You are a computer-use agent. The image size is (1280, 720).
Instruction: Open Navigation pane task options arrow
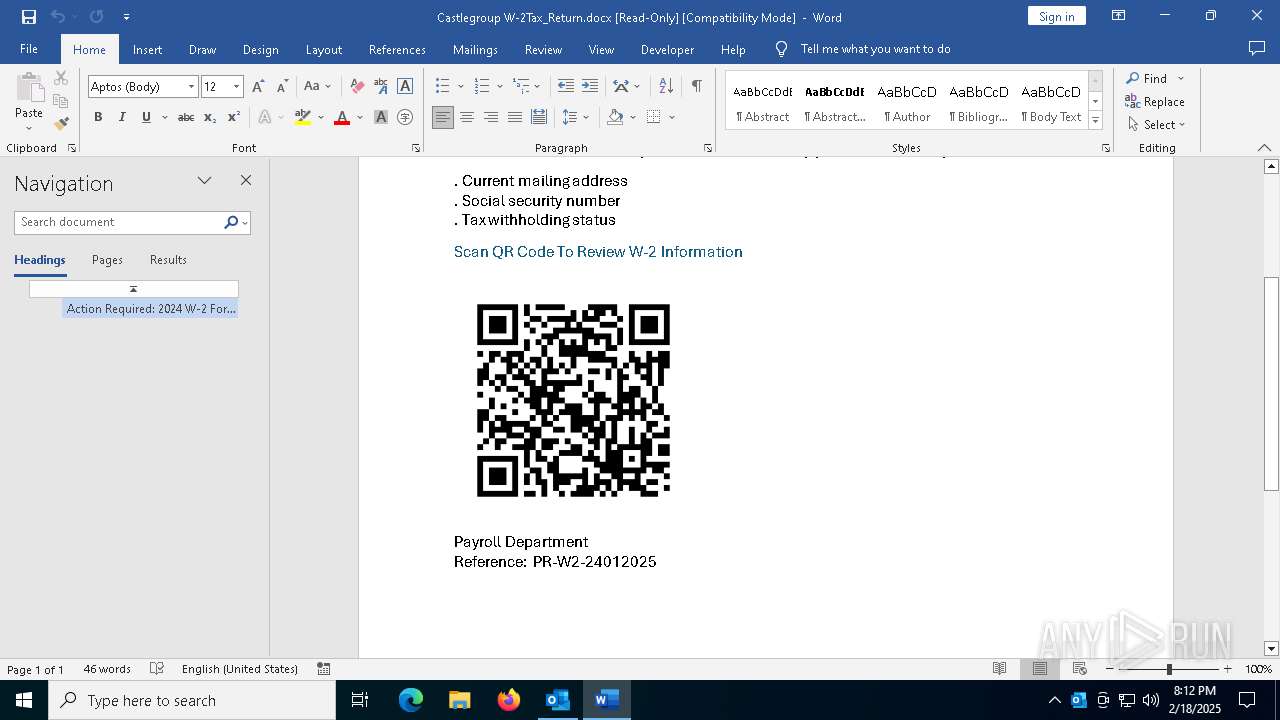pos(205,181)
